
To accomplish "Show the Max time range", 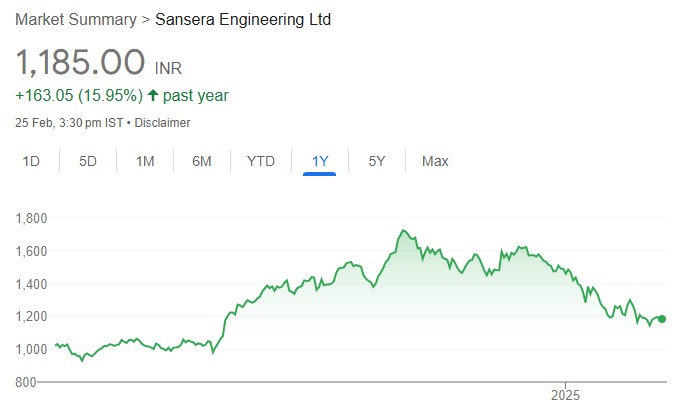I will 435,161.
